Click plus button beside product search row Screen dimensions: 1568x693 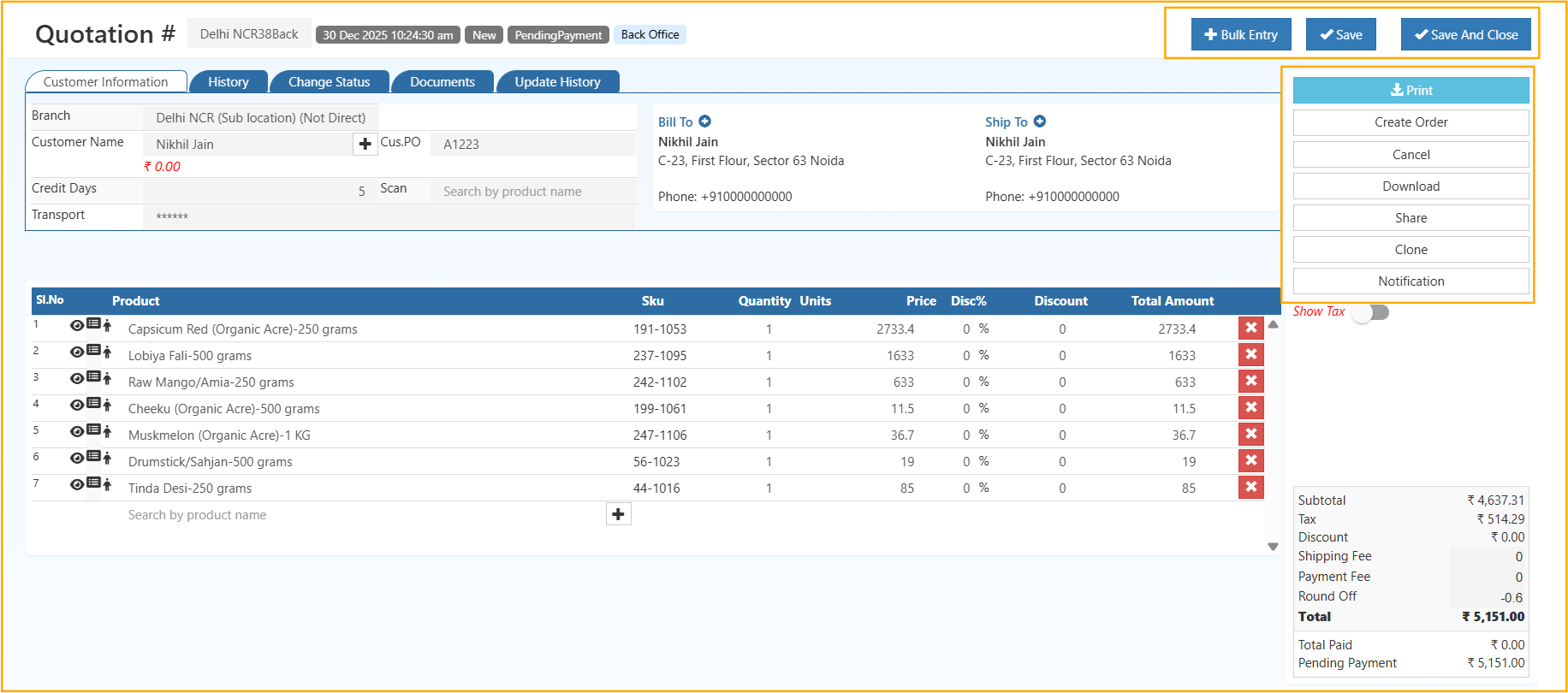pos(618,514)
